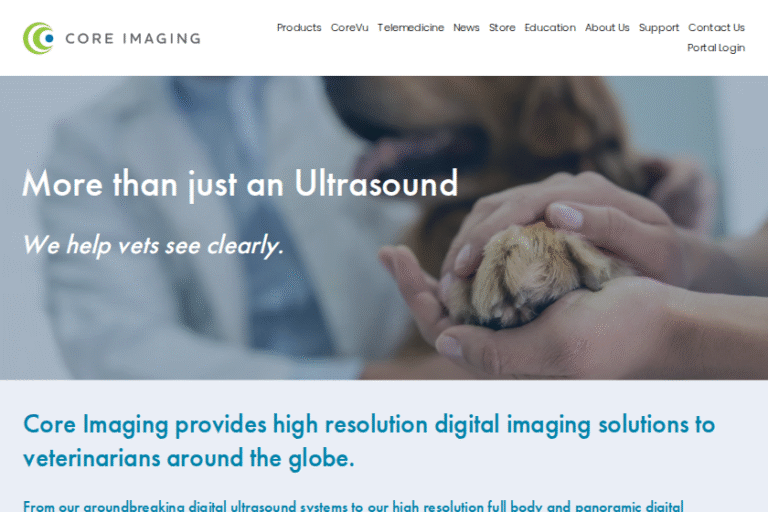
Task: Click the 'From our groundbreaking digital ultrasound' paragraph
Action: coord(353,506)
